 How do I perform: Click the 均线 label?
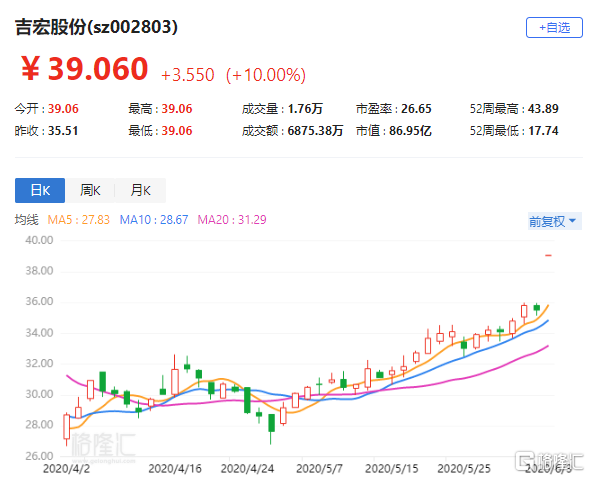(26, 219)
